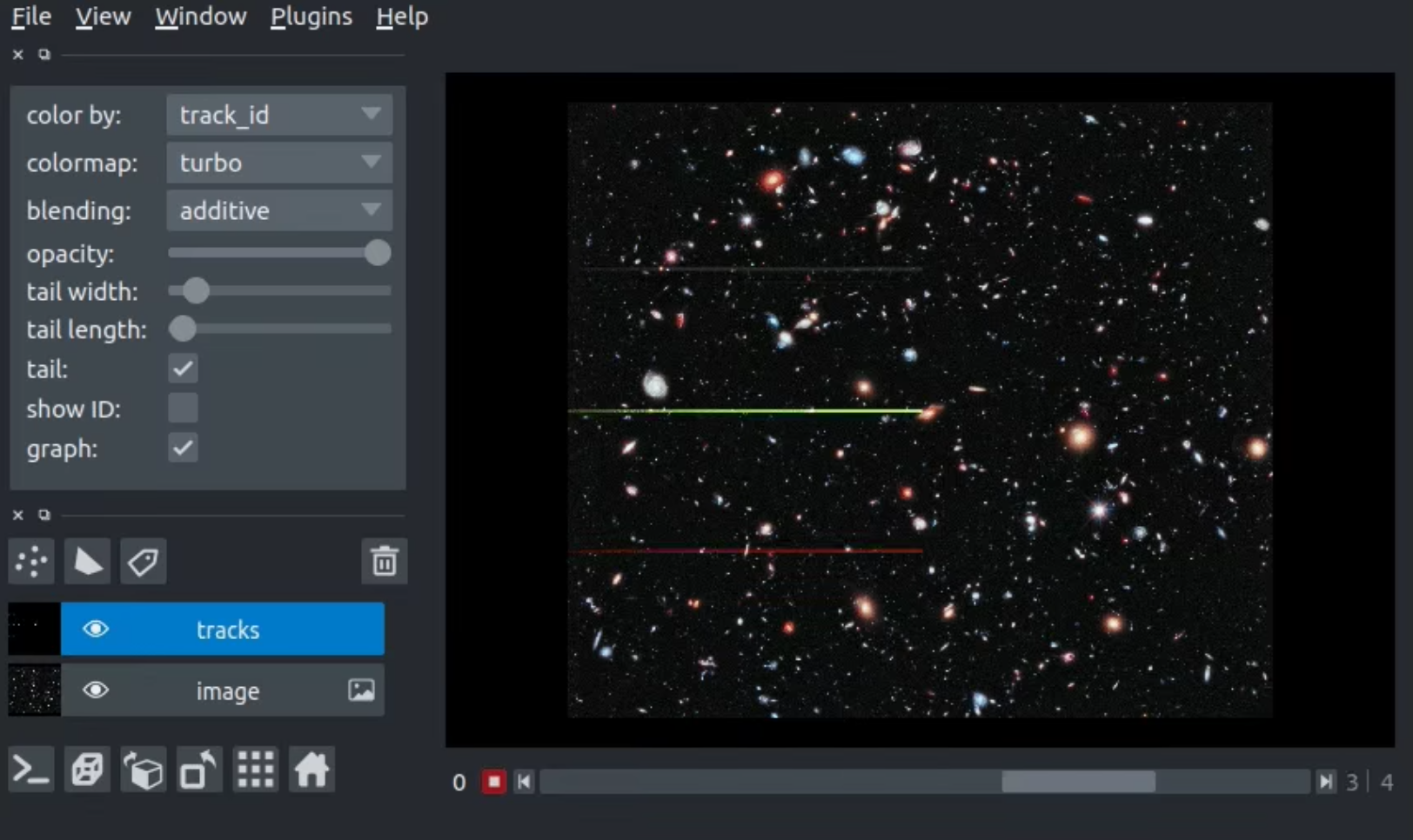Viewport: 1413px width, 840px height.
Task: Uncheck the tail checkbox
Action: (x=183, y=369)
